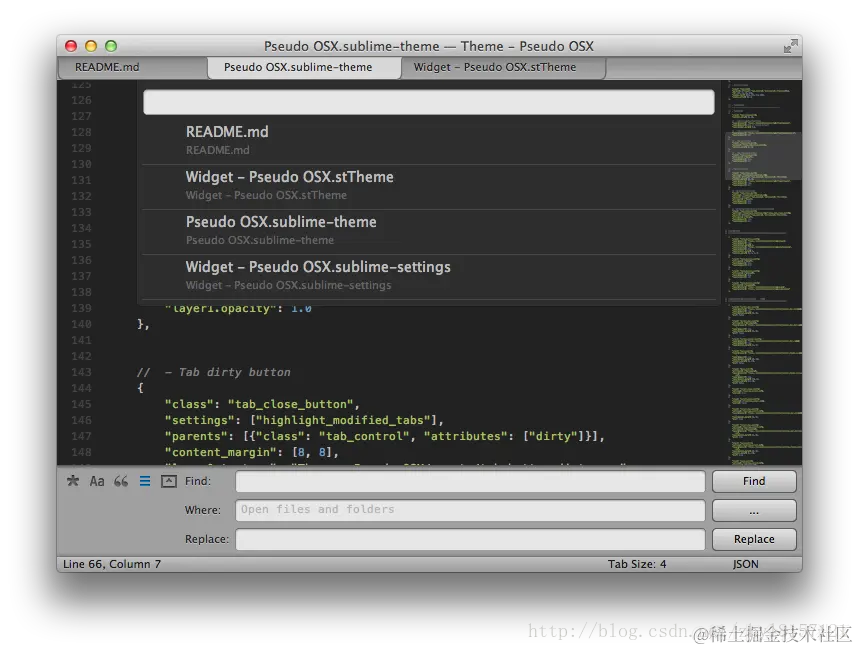The image size is (859, 651).
Task: Click the Find button
Action: pos(754,481)
